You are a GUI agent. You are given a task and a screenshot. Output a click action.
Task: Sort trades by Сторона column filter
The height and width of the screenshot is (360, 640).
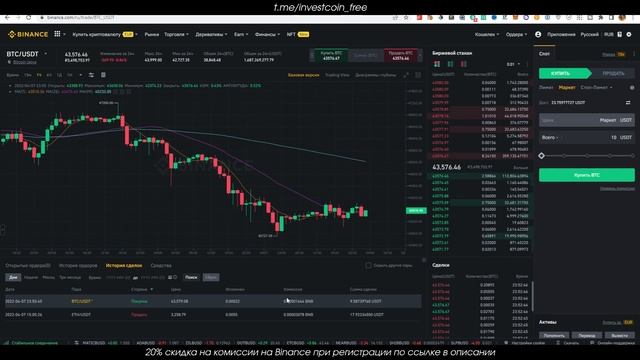pyautogui.click(x=142, y=289)
